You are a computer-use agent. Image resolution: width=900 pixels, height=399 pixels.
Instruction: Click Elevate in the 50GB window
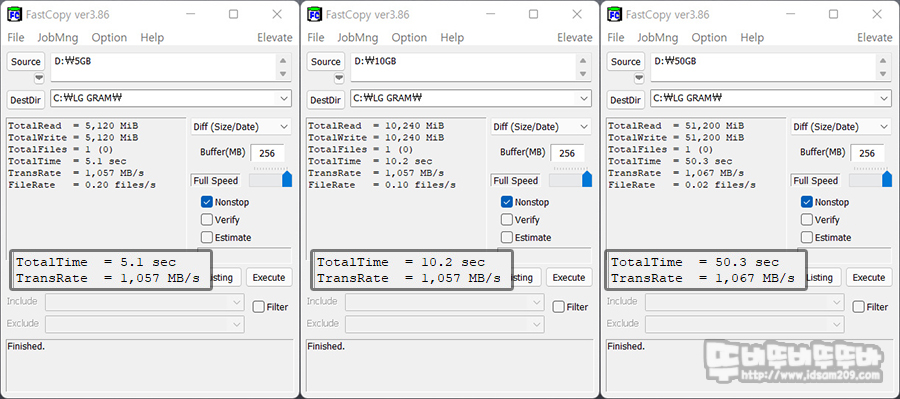point(875,37)
